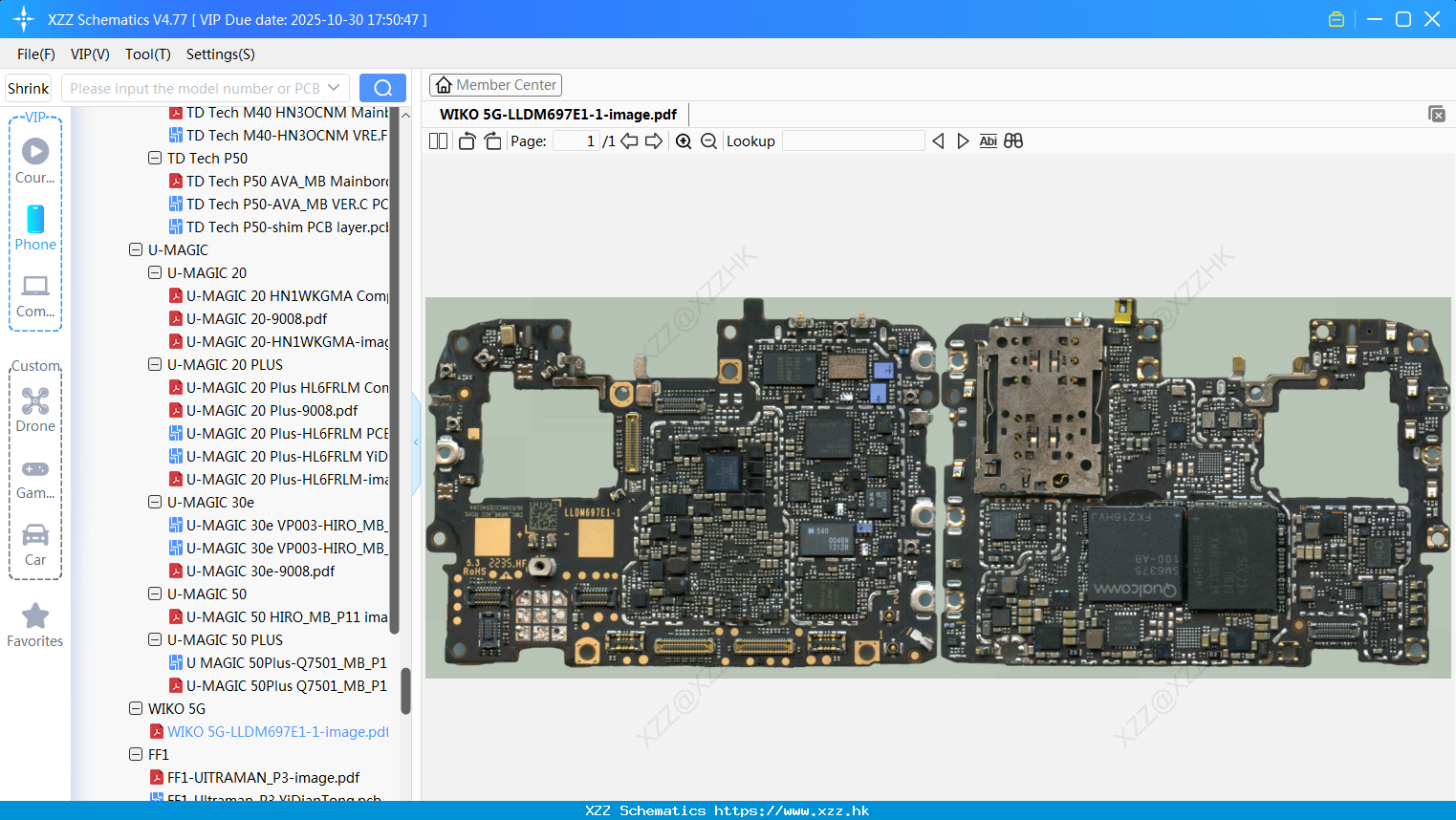Screen dimensions: 1456x820
Task: Click the Lookup text field
Action: [853, 141]
